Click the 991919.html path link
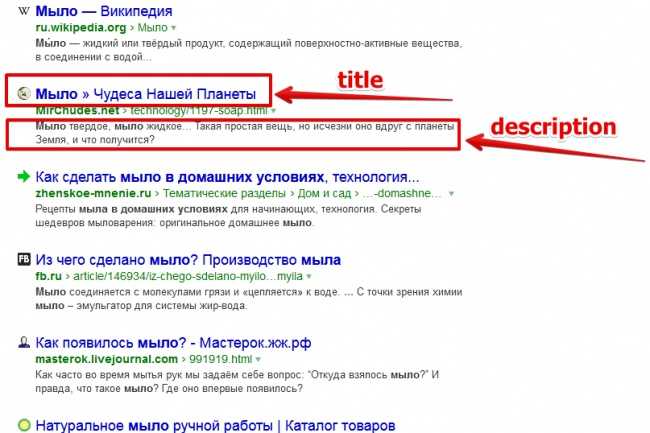650x433 pixels. click(x=220, y=359)
